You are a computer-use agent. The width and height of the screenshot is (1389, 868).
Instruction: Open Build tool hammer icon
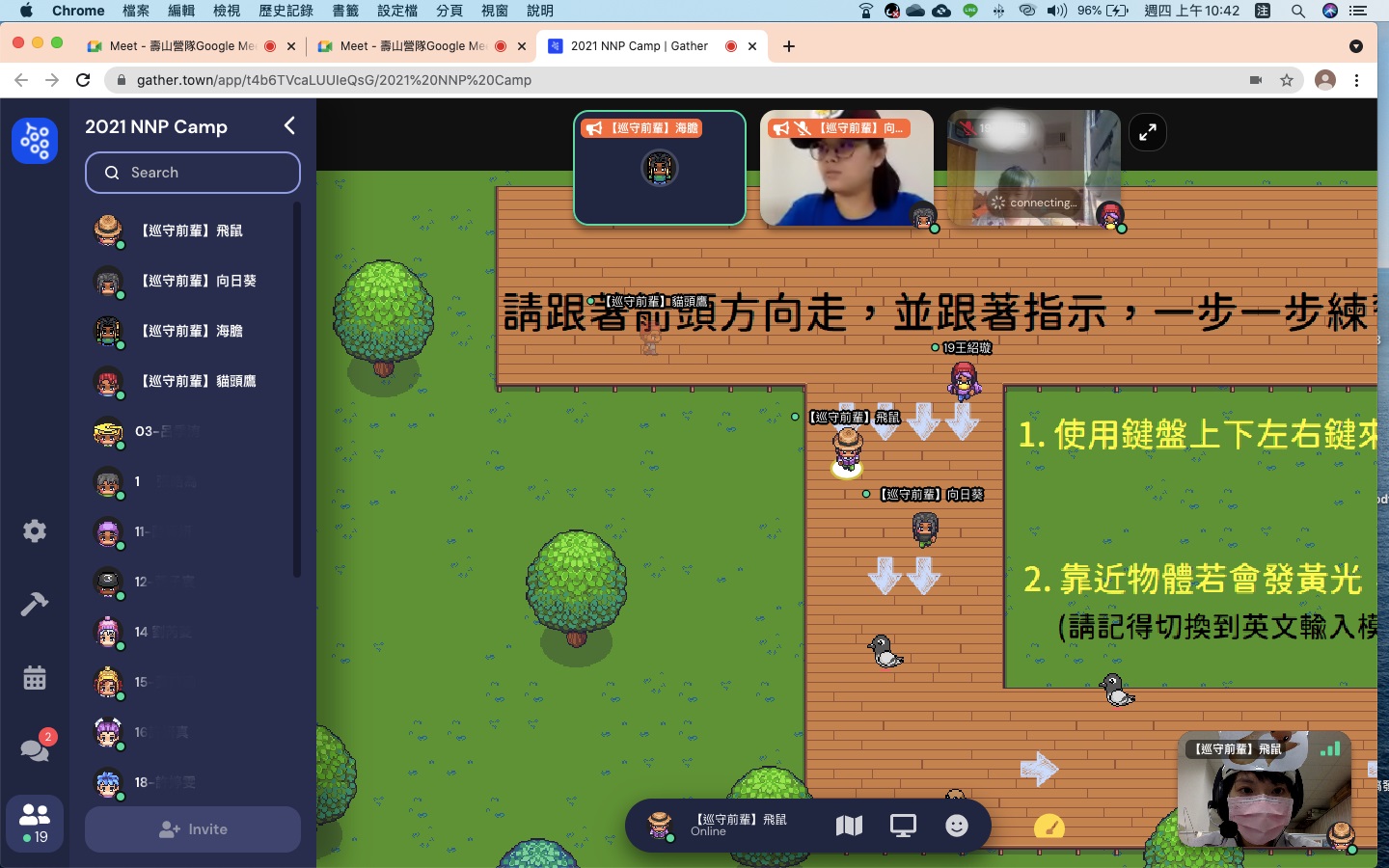pos(35,604)
